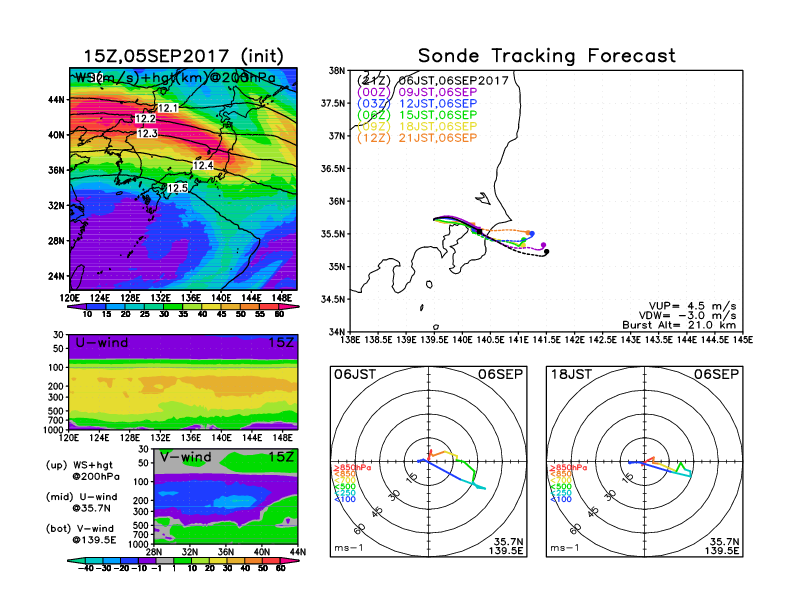Click the "VDW= -3.0 m/s" value

(687, 316)
